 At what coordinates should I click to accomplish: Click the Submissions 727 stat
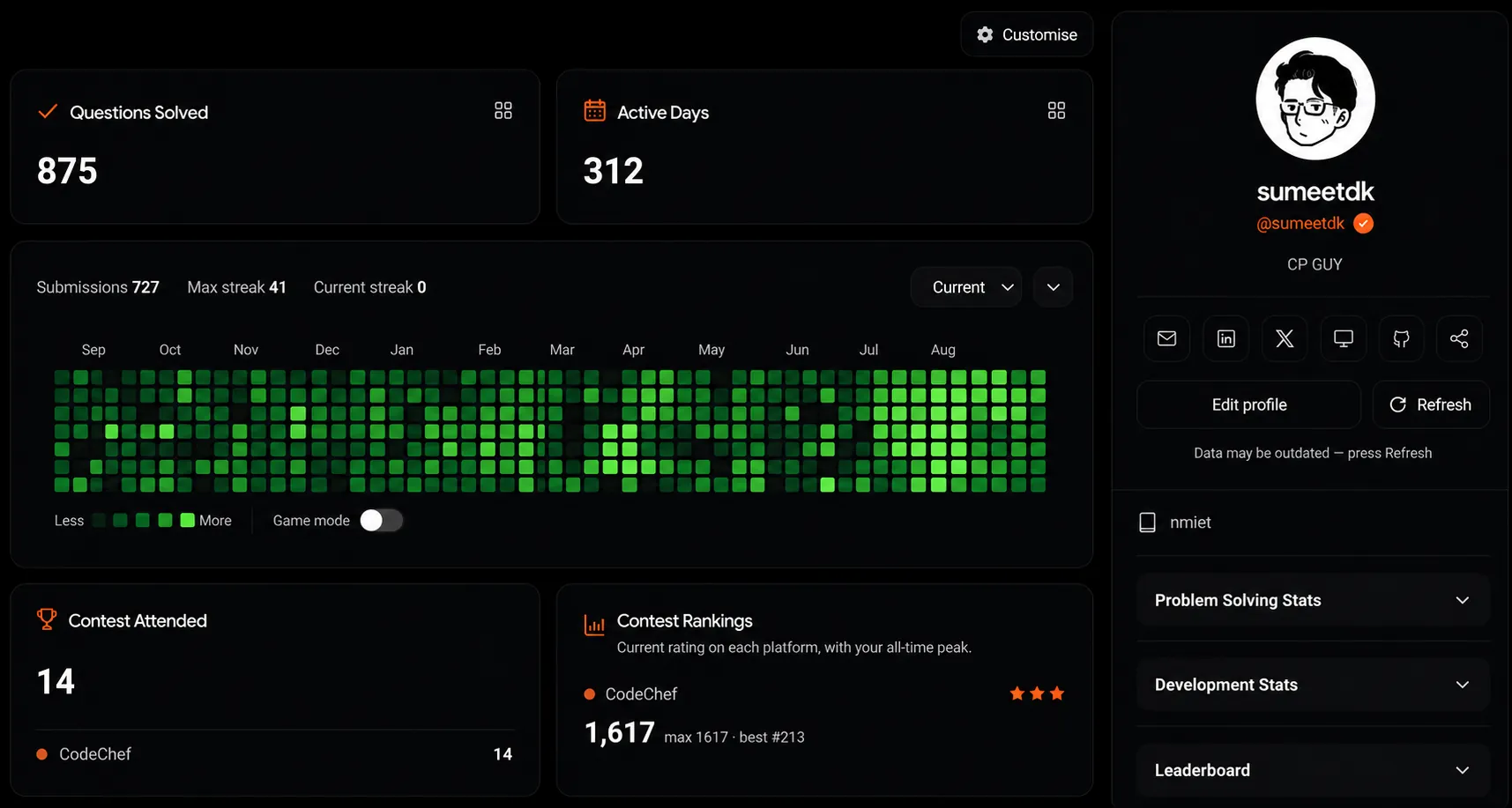pos(98,287)
